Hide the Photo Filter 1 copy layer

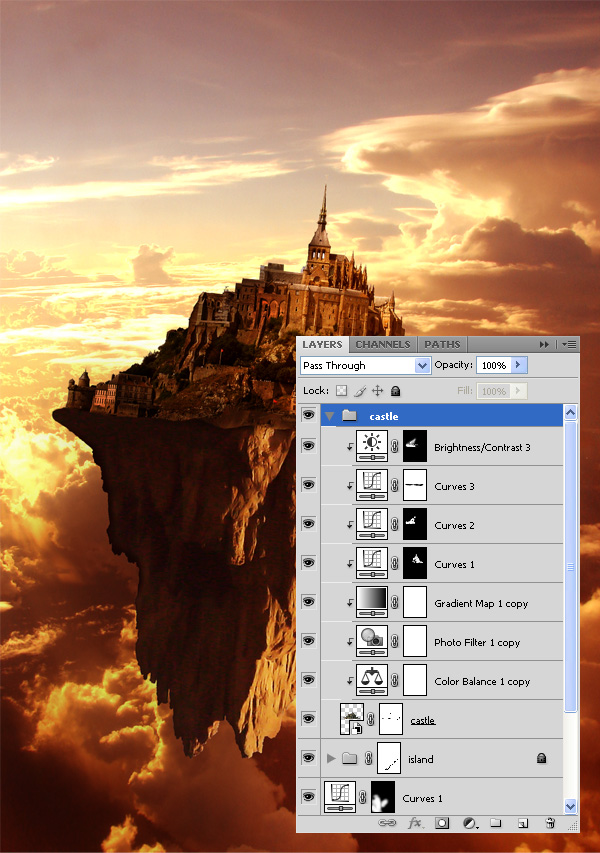tap(308, 641)
